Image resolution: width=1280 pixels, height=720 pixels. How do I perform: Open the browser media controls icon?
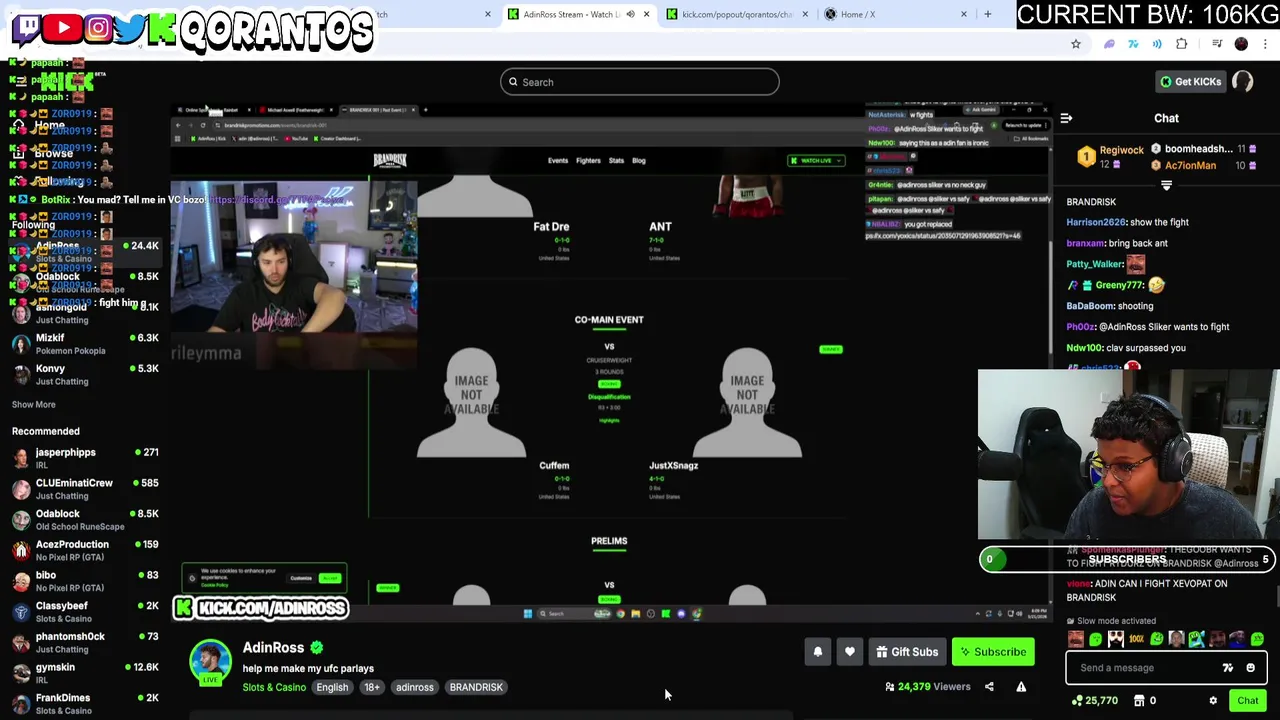1217,44
